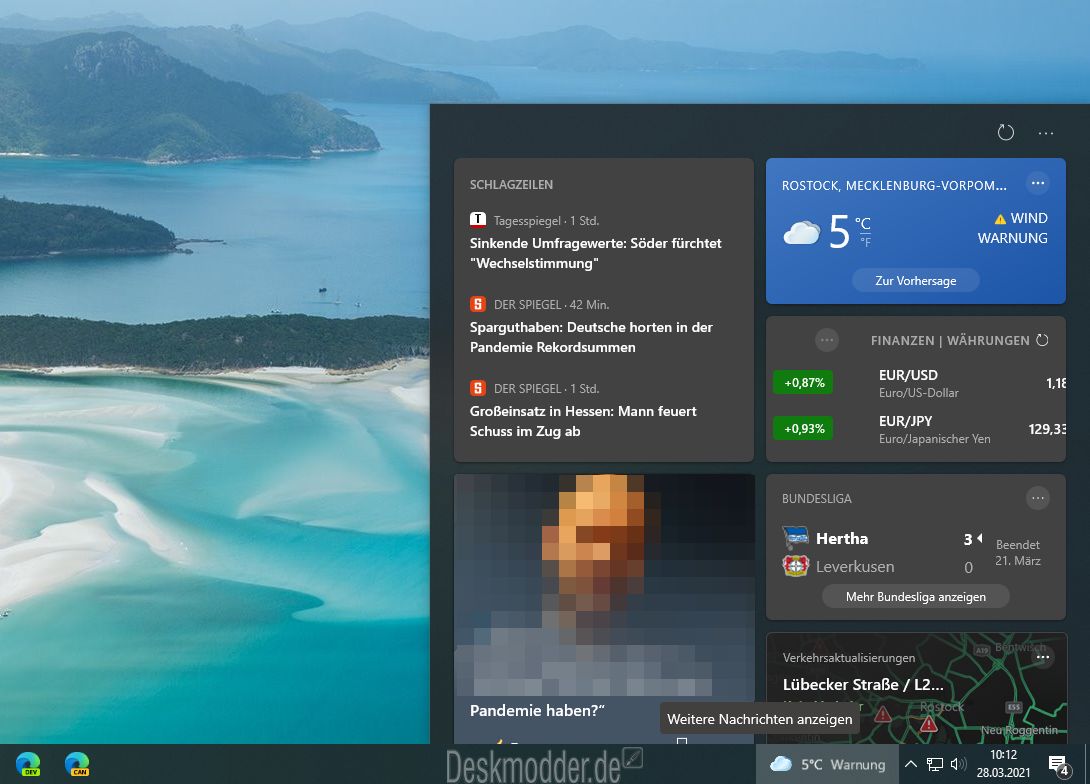Open the volume control tray icon

click(959, 765)
